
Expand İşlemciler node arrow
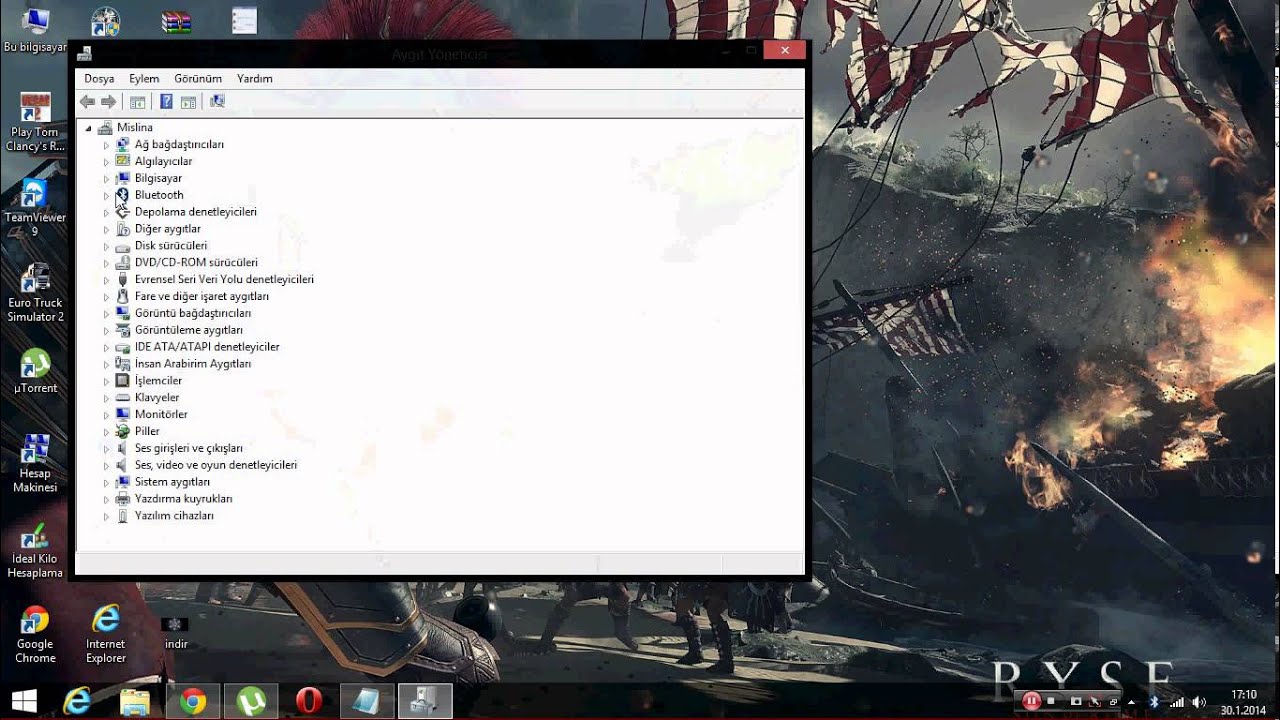click(106, 381)
